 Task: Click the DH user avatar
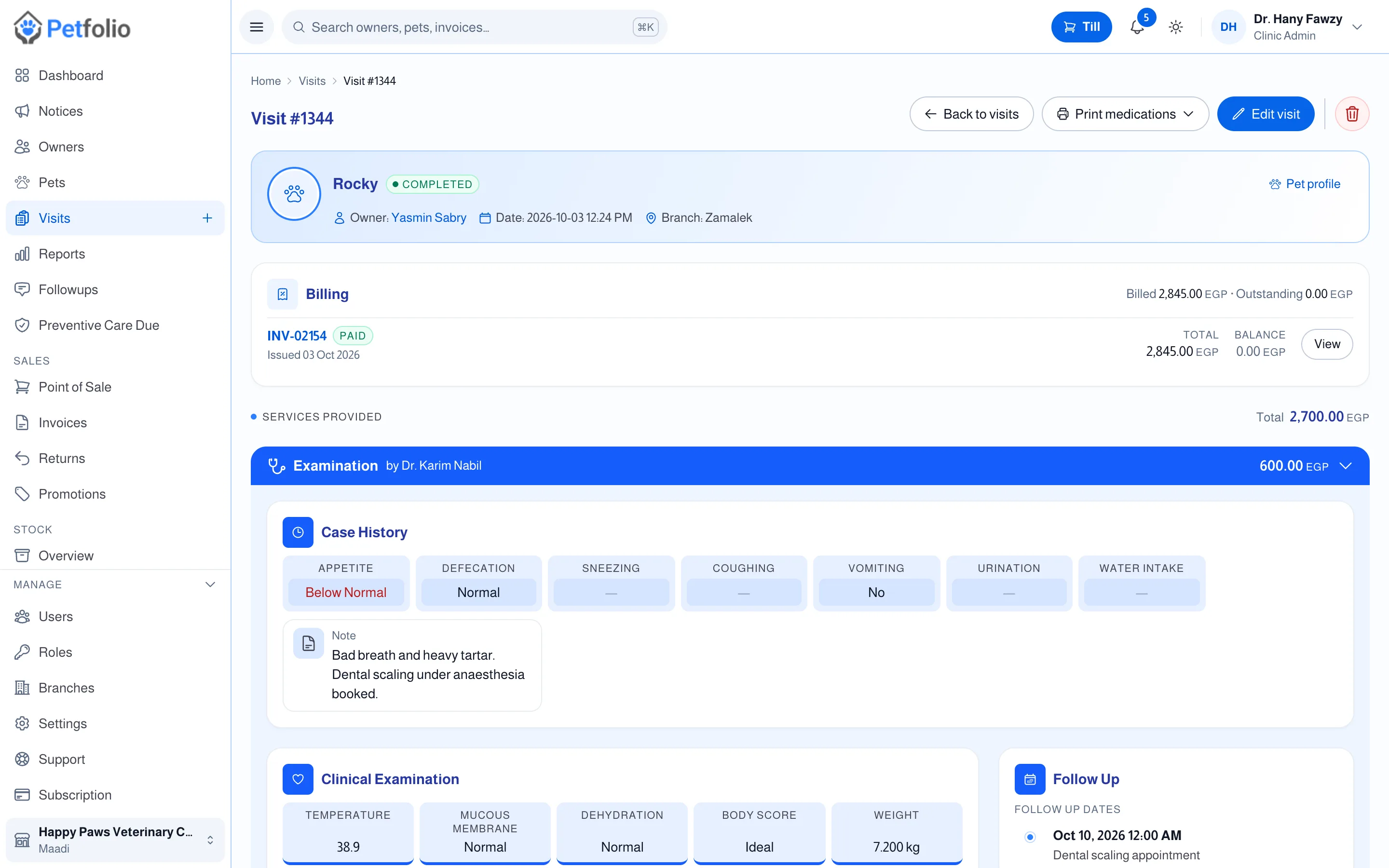(1228, 27)
